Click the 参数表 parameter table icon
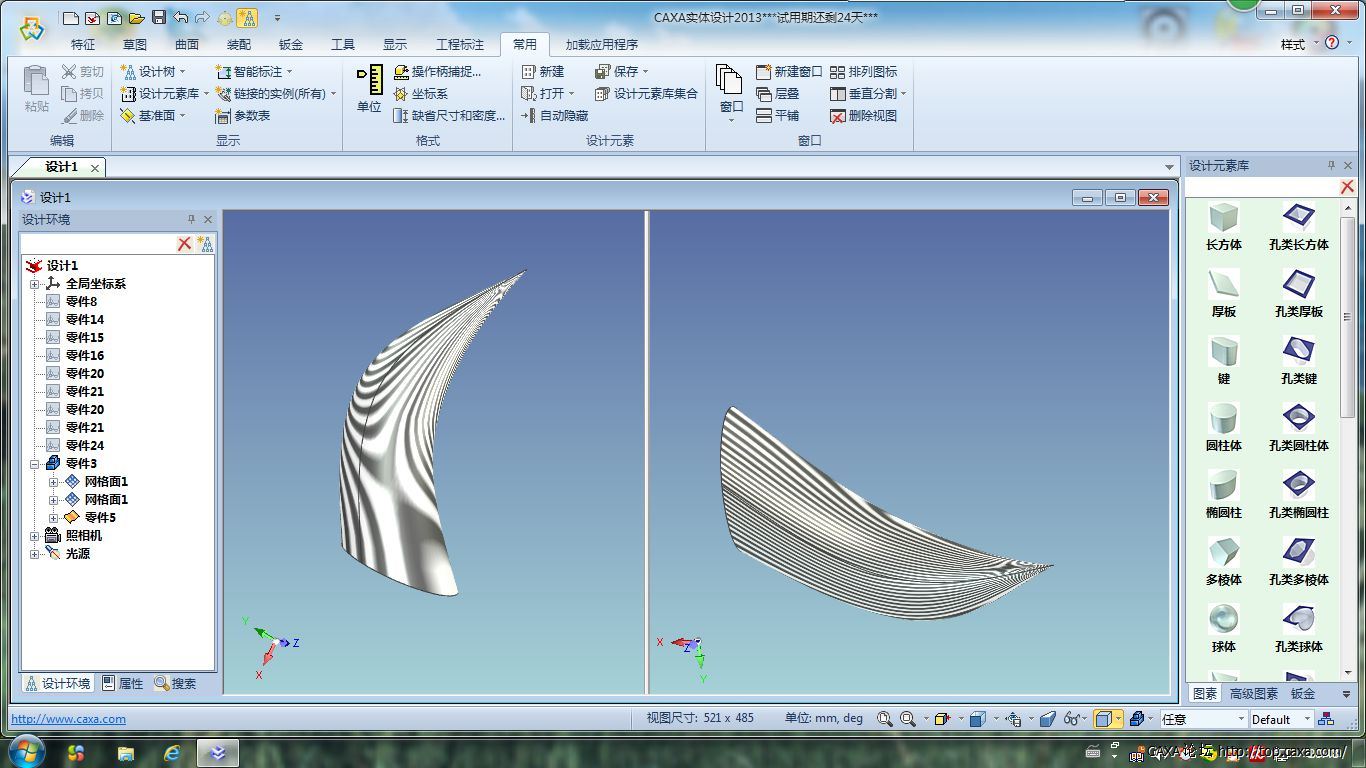The height and width of the screenshot is (768, 1366). tap(224, 116)
